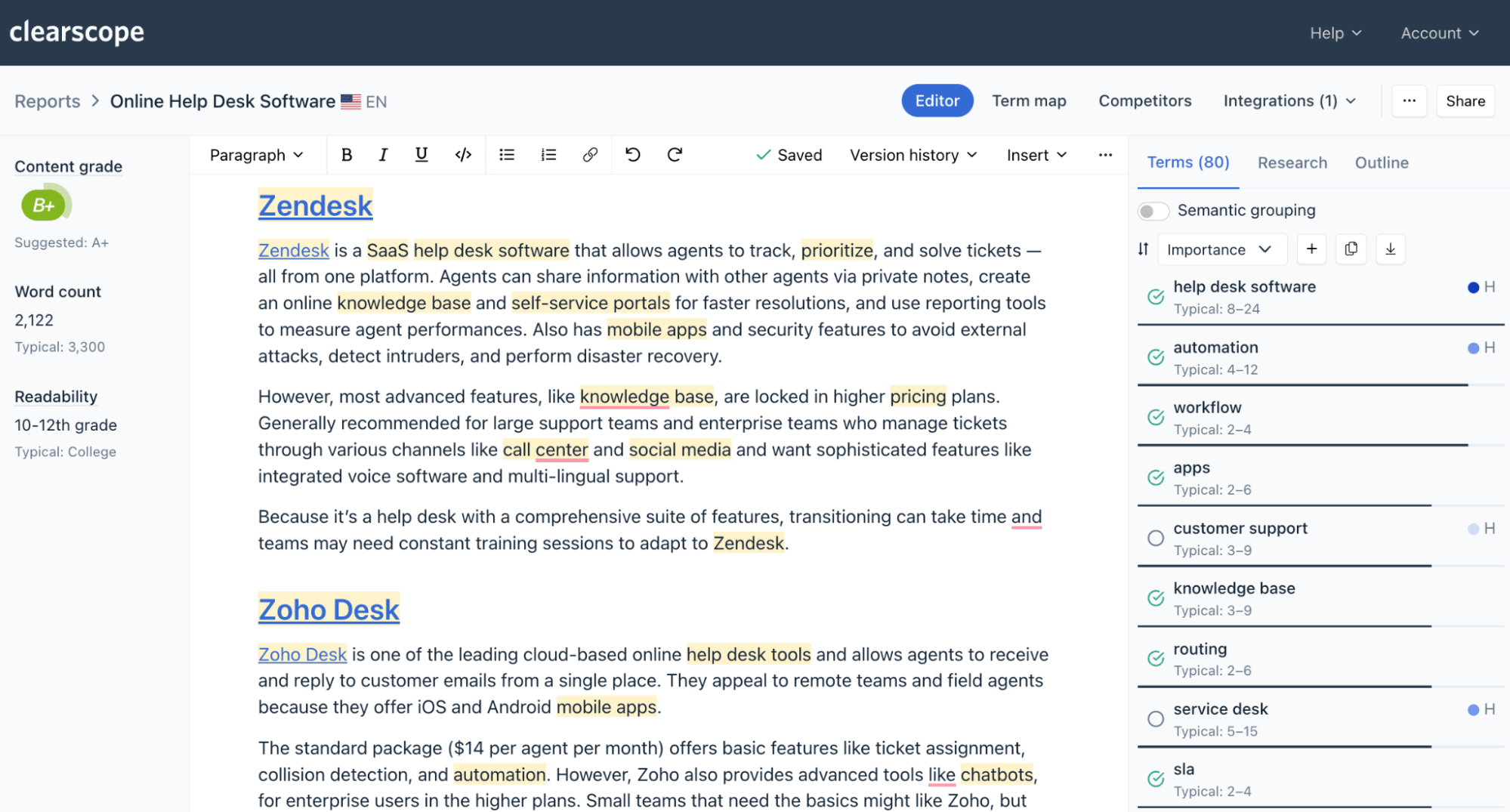Open the Help menu

coord(1336,33)
